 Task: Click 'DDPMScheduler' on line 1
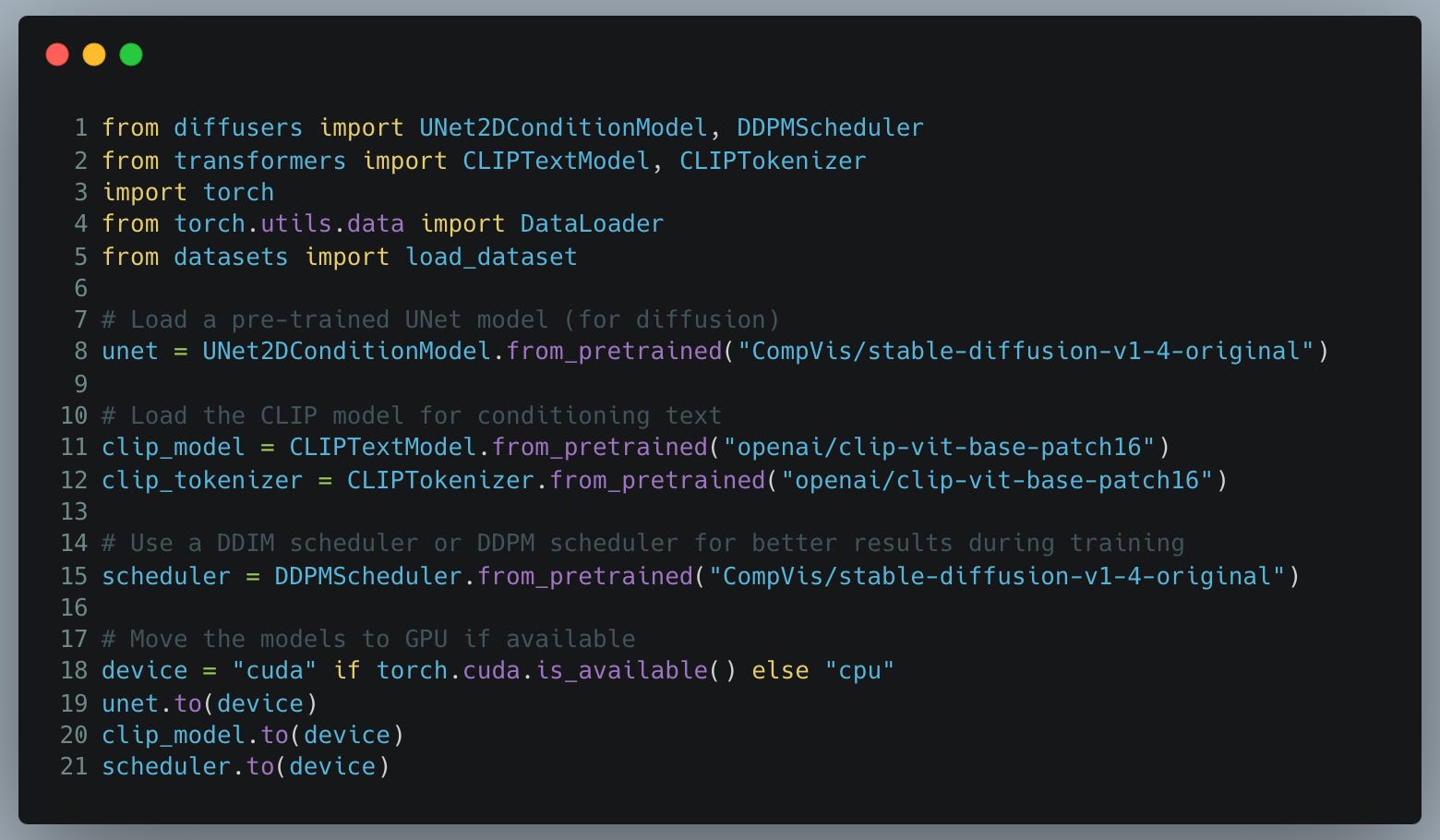(x=830, y=127)
